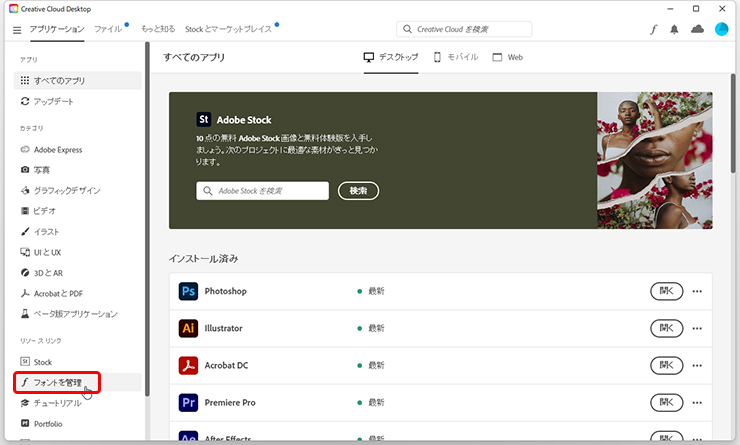Viewport: 740px width, 445px height.
Task: Click the Illustrator app icon
Action: point(188,328)
